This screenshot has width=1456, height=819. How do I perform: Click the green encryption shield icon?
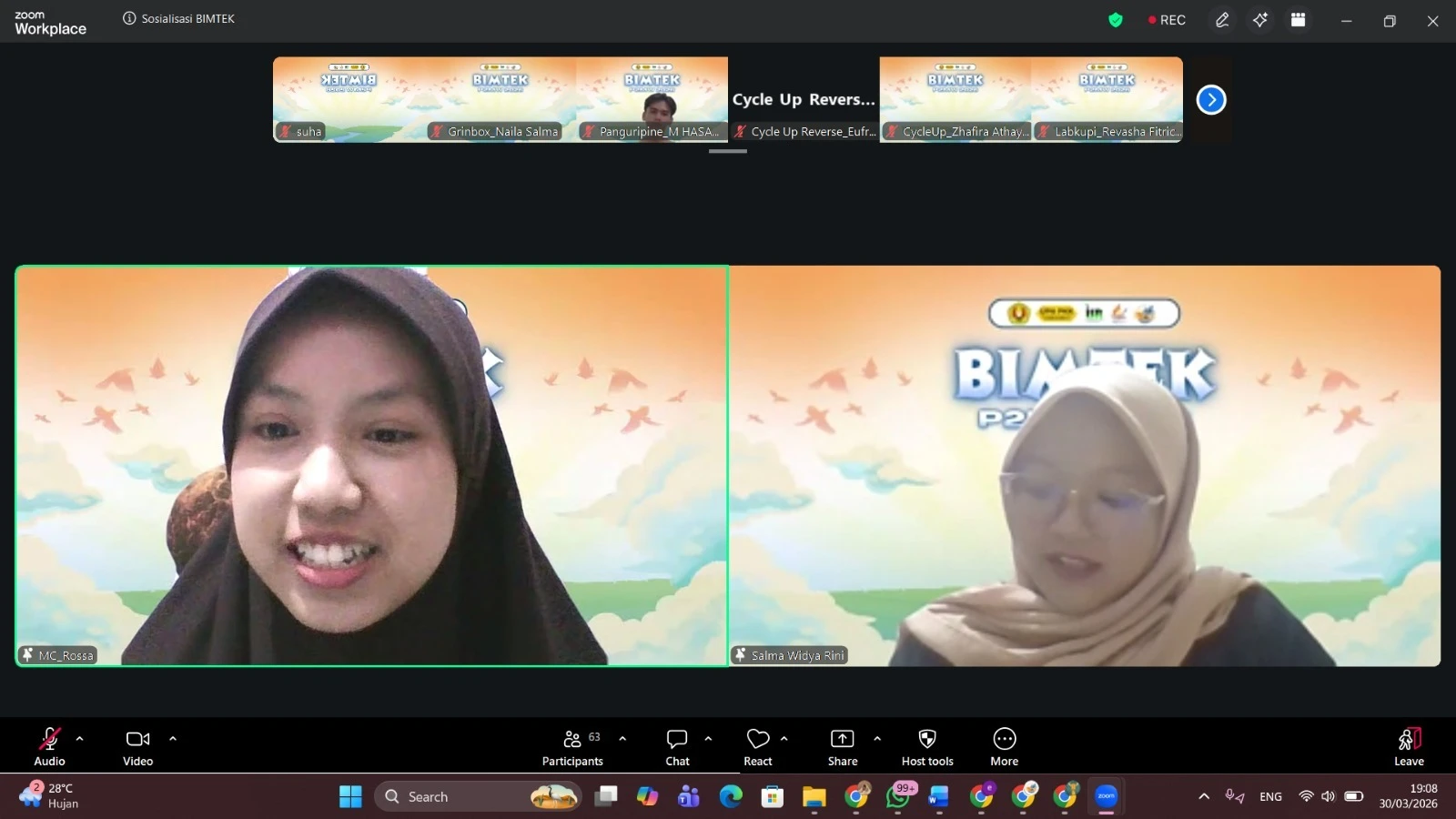1116,20
